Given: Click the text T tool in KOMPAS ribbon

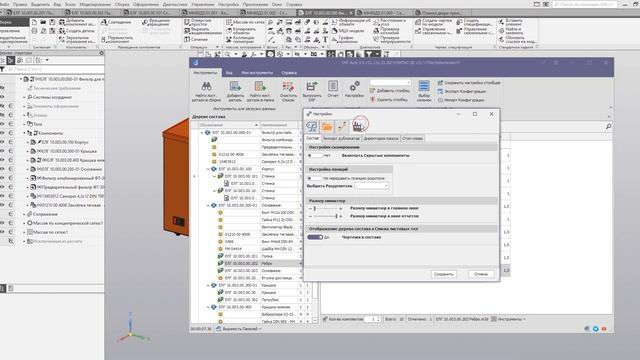Looking at the screenshot, I should tap(325, 40).
